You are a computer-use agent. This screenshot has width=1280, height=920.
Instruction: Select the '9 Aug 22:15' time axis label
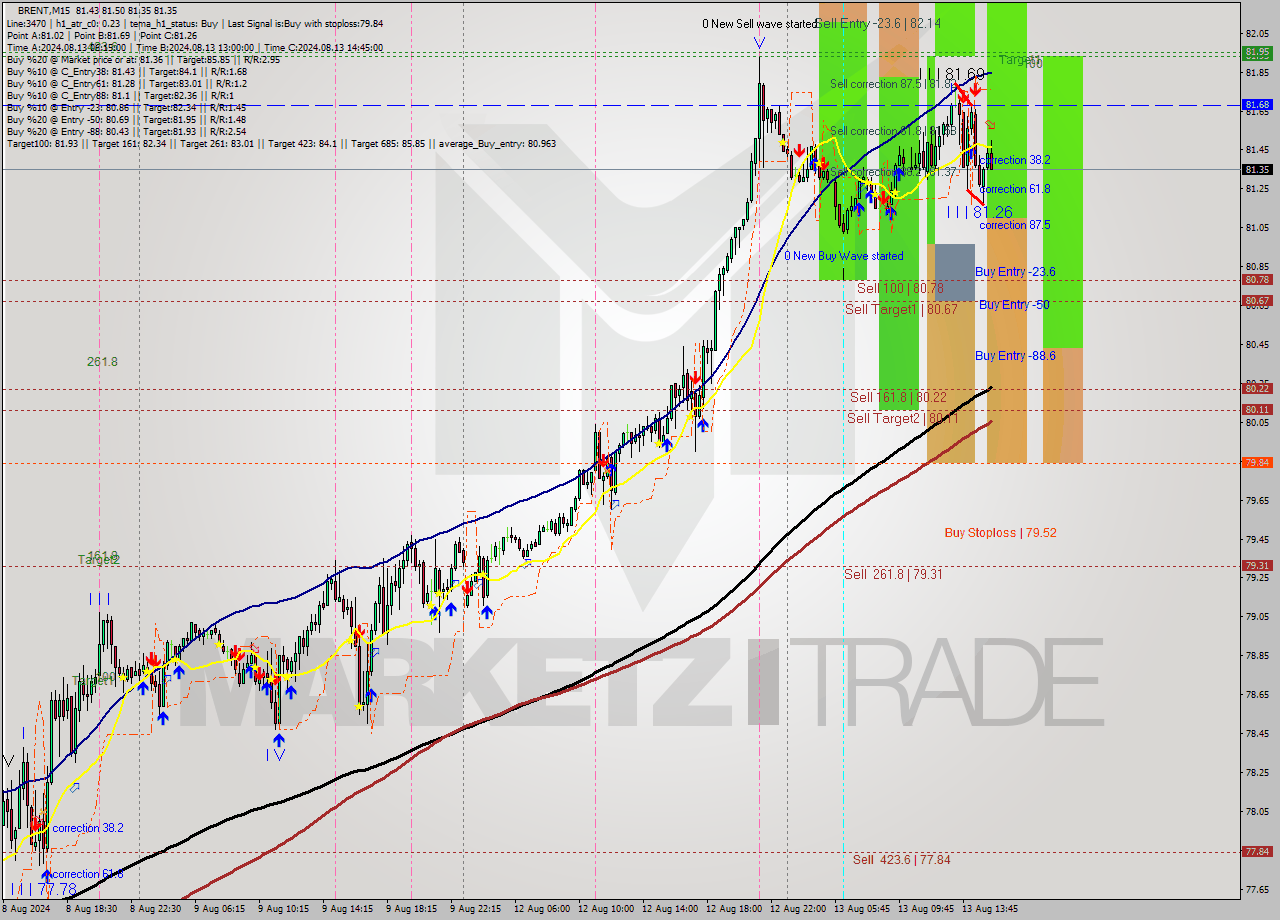point(476,909)
